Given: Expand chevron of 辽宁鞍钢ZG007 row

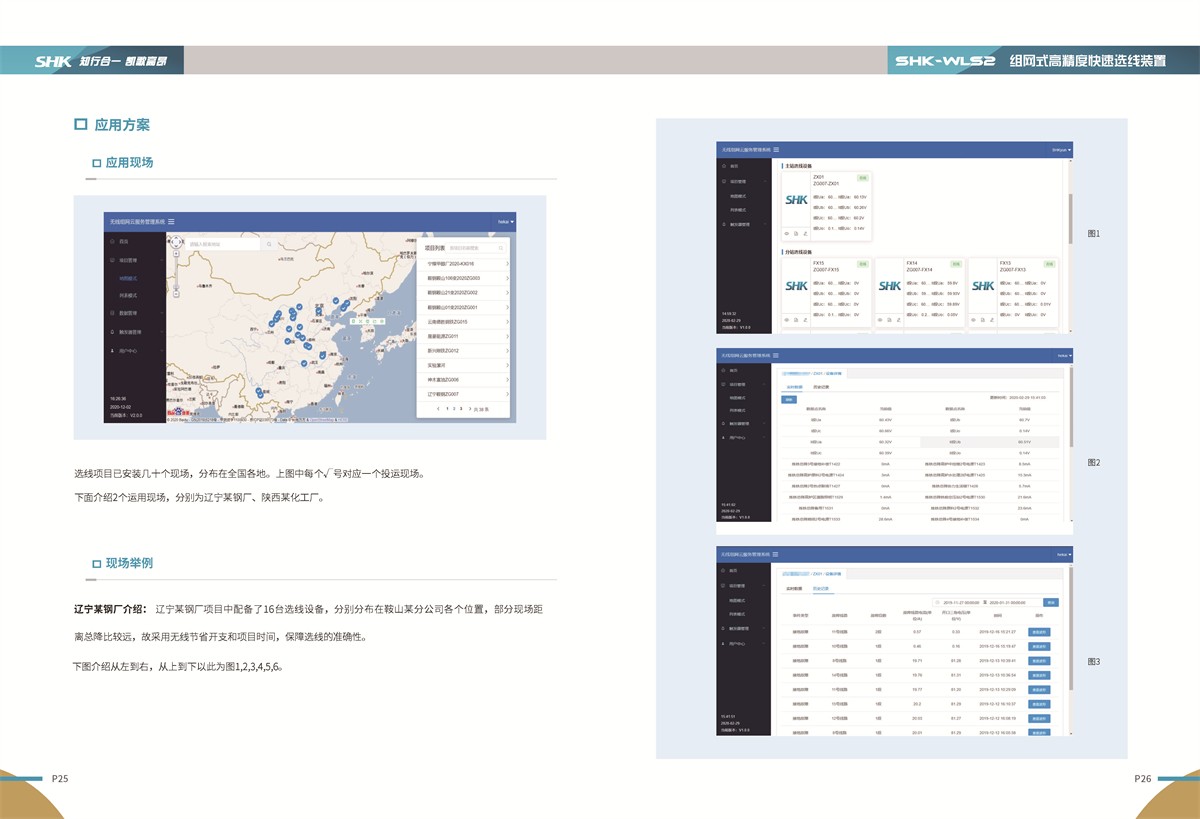Looking at the screenshot, I should tap(507, 394).
